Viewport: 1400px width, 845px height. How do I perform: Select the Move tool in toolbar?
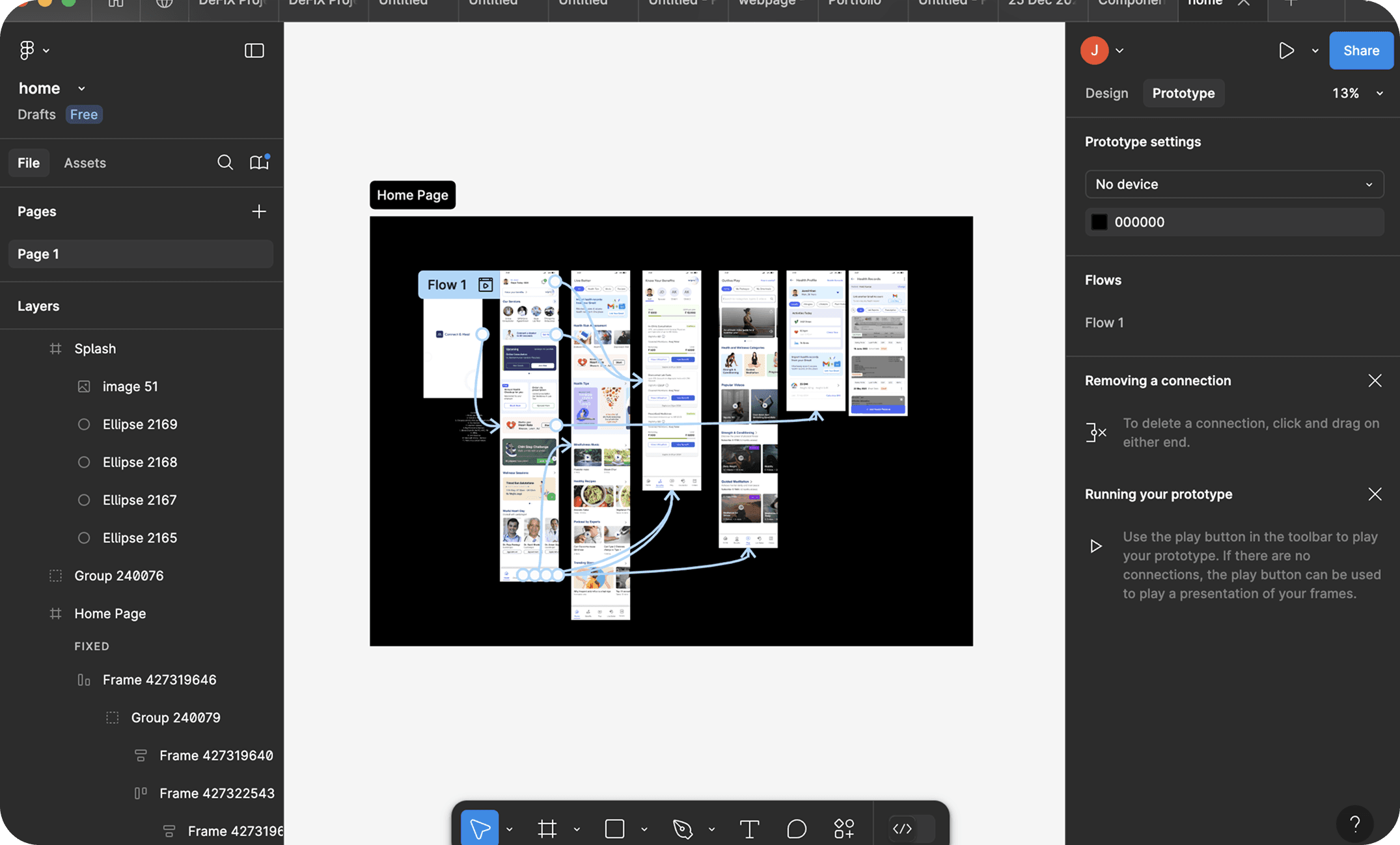click(x=480, y=828)
